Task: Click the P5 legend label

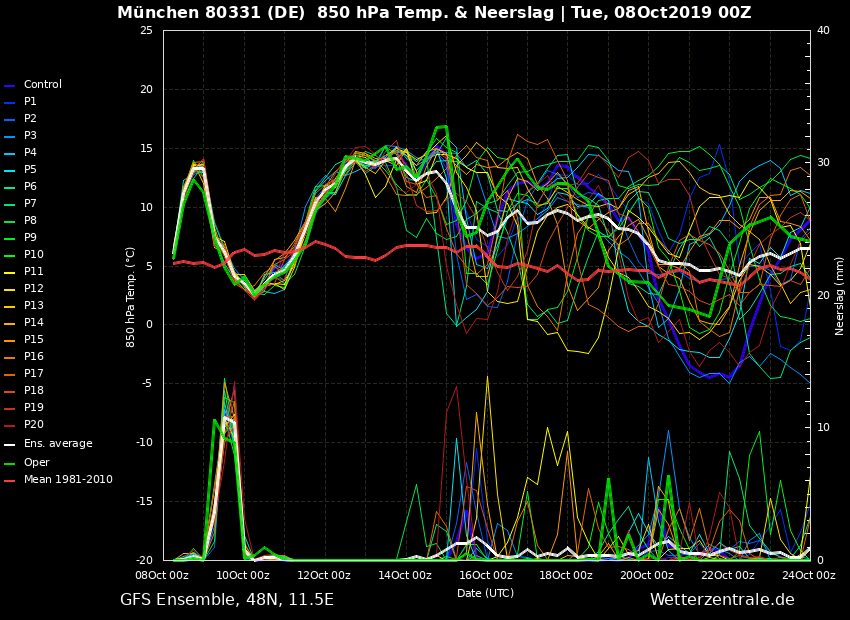Action: tap(30, 170)
